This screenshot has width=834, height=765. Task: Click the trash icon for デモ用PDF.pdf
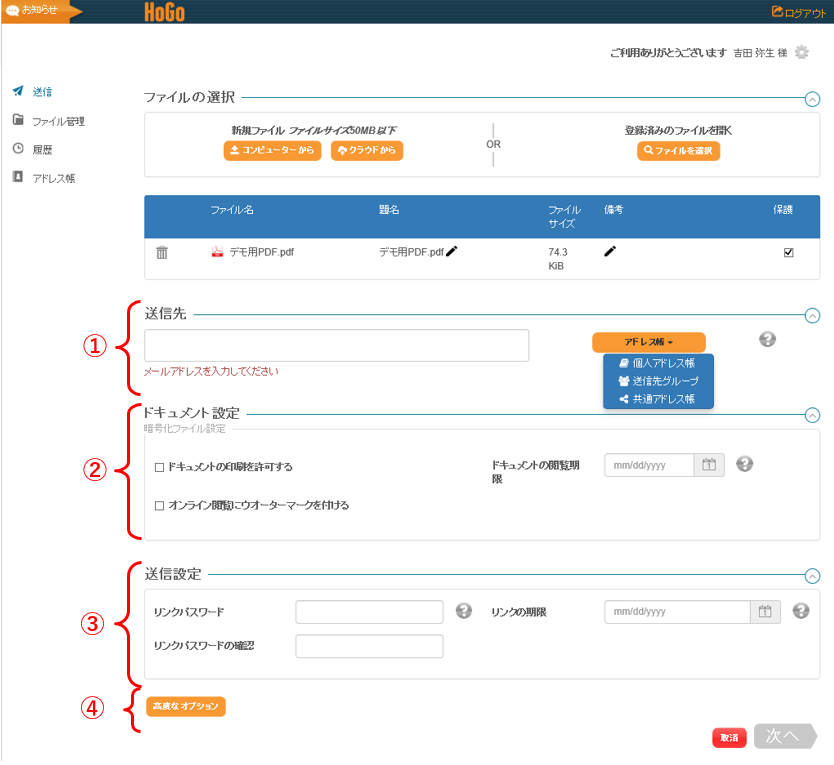[162, 253]
